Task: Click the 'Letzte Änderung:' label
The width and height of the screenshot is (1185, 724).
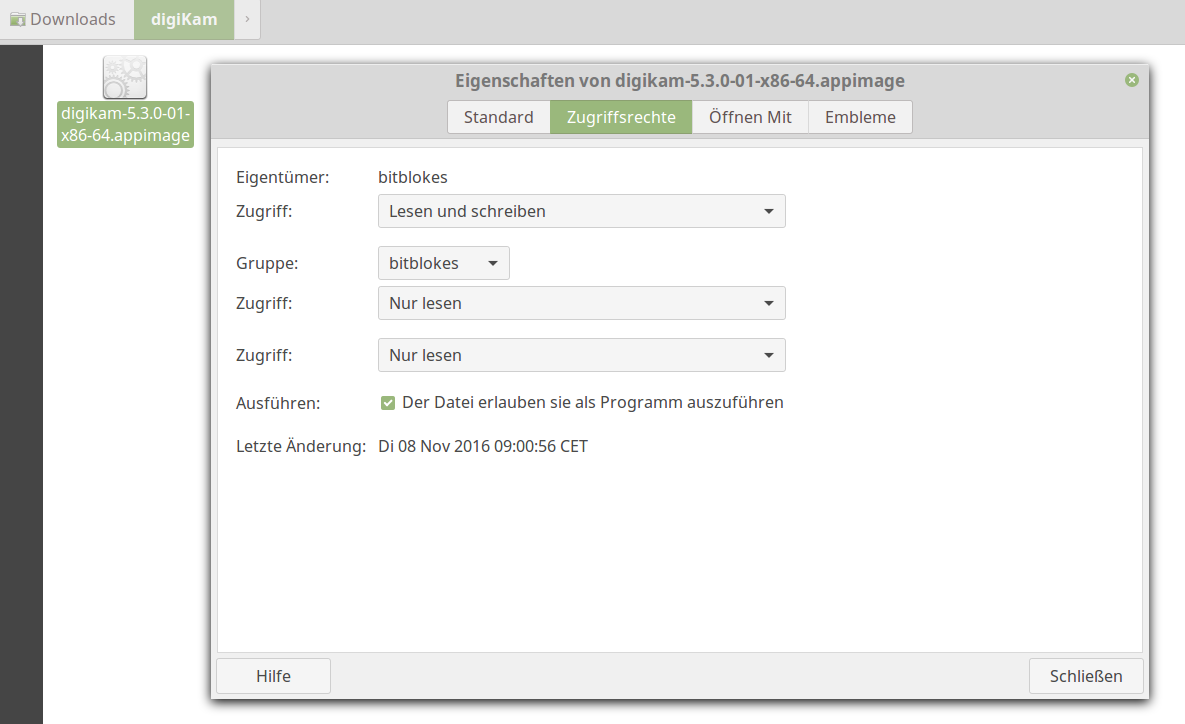Action: coord(301,446)
